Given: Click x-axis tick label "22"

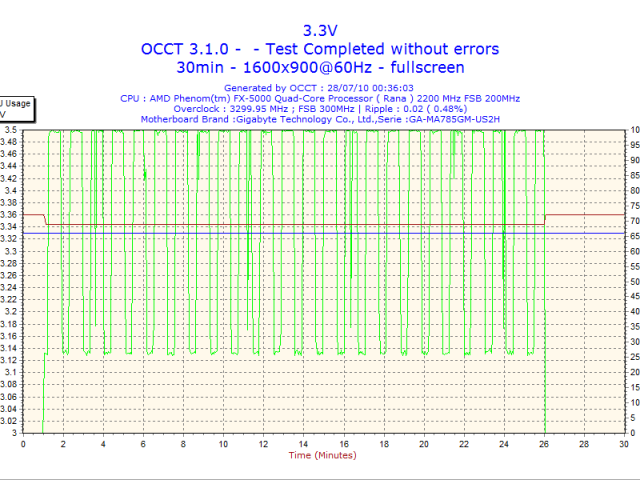Looking at the screenshot, I should 464,444.
